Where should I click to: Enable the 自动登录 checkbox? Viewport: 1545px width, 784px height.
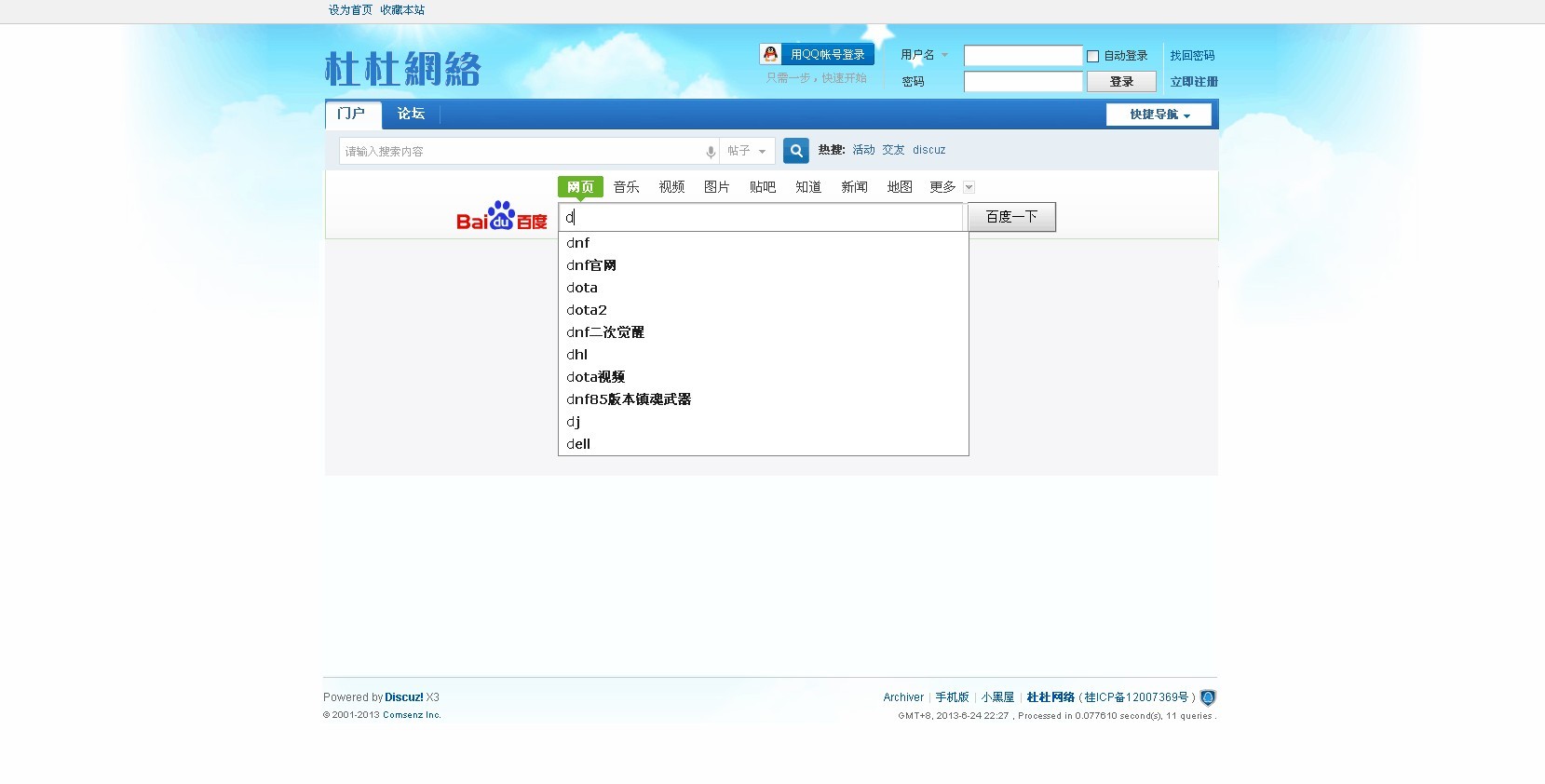(x=1093, y=56)
